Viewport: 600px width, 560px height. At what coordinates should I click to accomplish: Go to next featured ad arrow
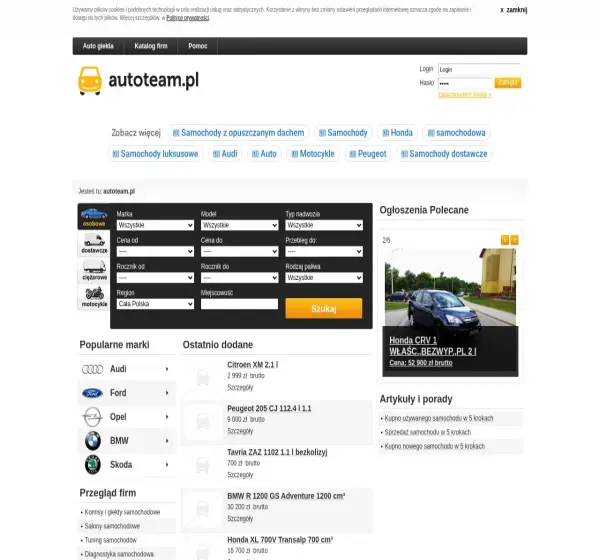(x=514, y=240)
